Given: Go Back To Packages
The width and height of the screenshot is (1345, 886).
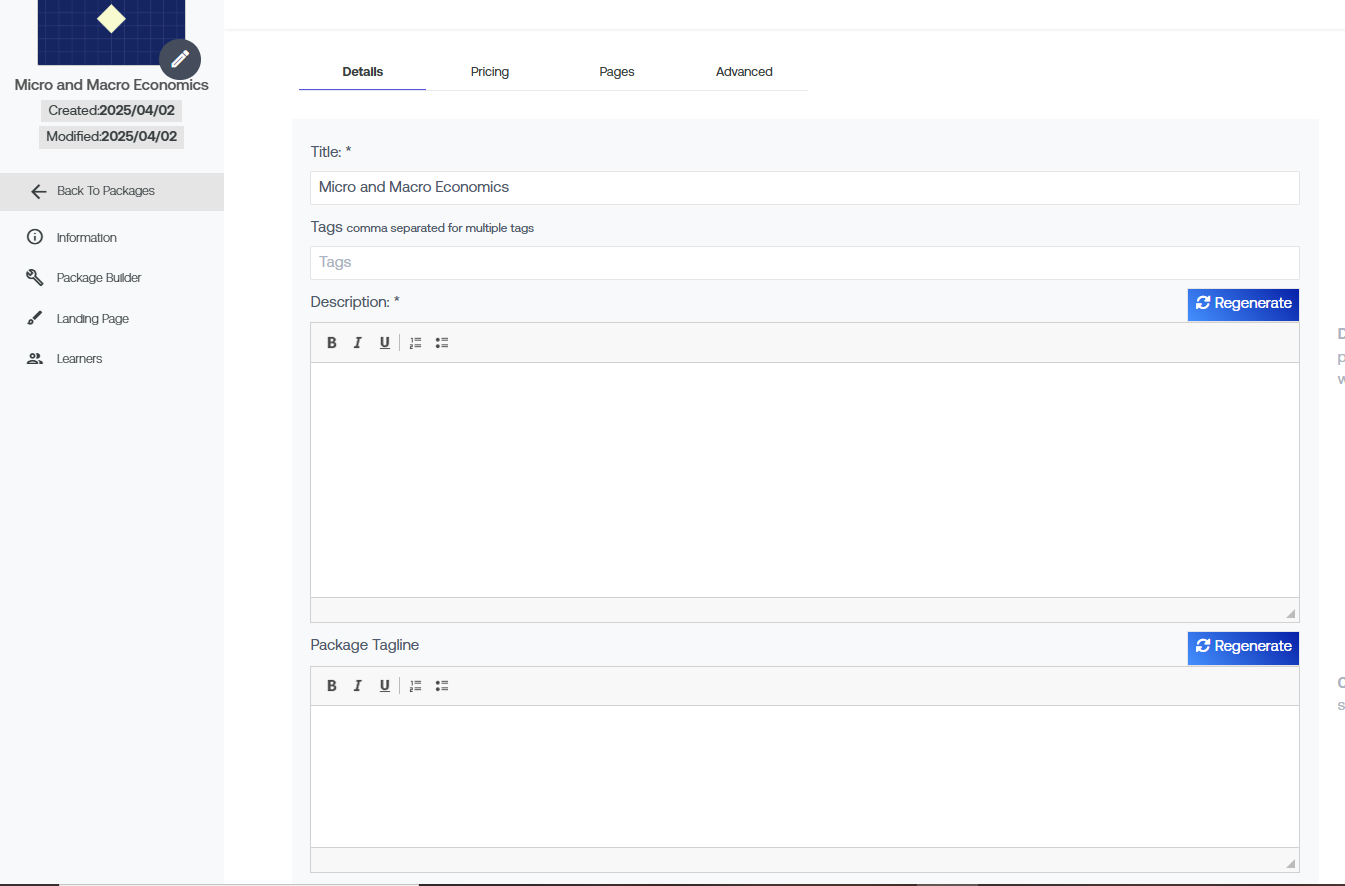Looking at the screenshot, I should tap(105, 191).
